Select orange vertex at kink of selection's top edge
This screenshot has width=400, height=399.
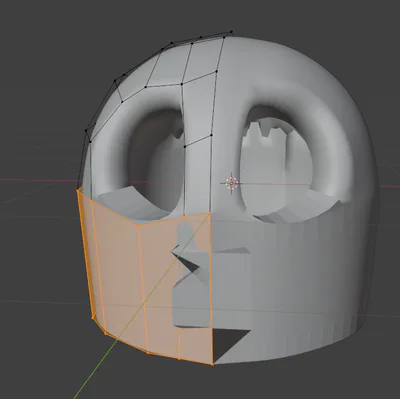(138, 225)
